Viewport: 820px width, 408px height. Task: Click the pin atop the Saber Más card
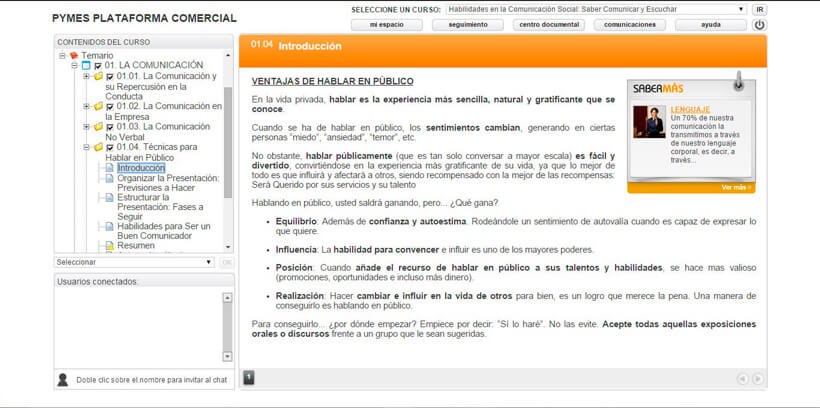[738, 82]
